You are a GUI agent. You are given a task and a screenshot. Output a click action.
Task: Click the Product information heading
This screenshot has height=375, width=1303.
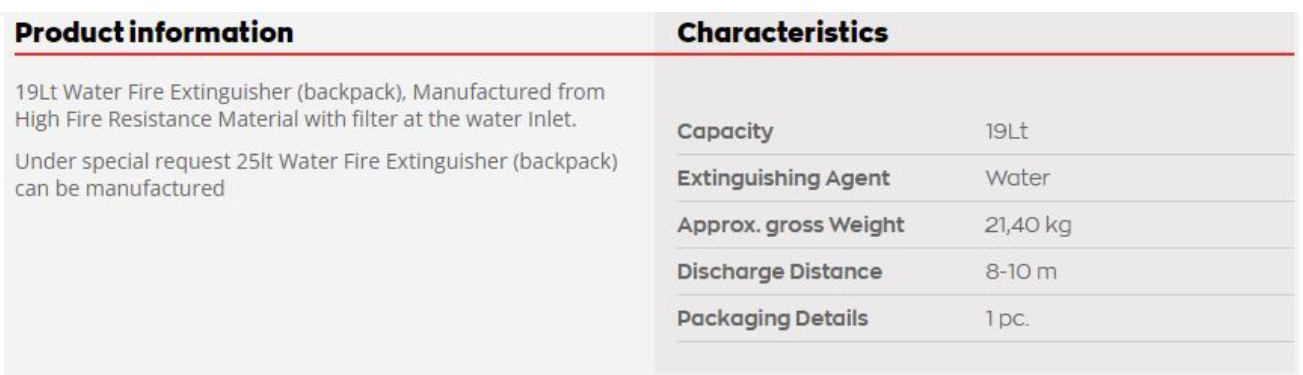155,33
